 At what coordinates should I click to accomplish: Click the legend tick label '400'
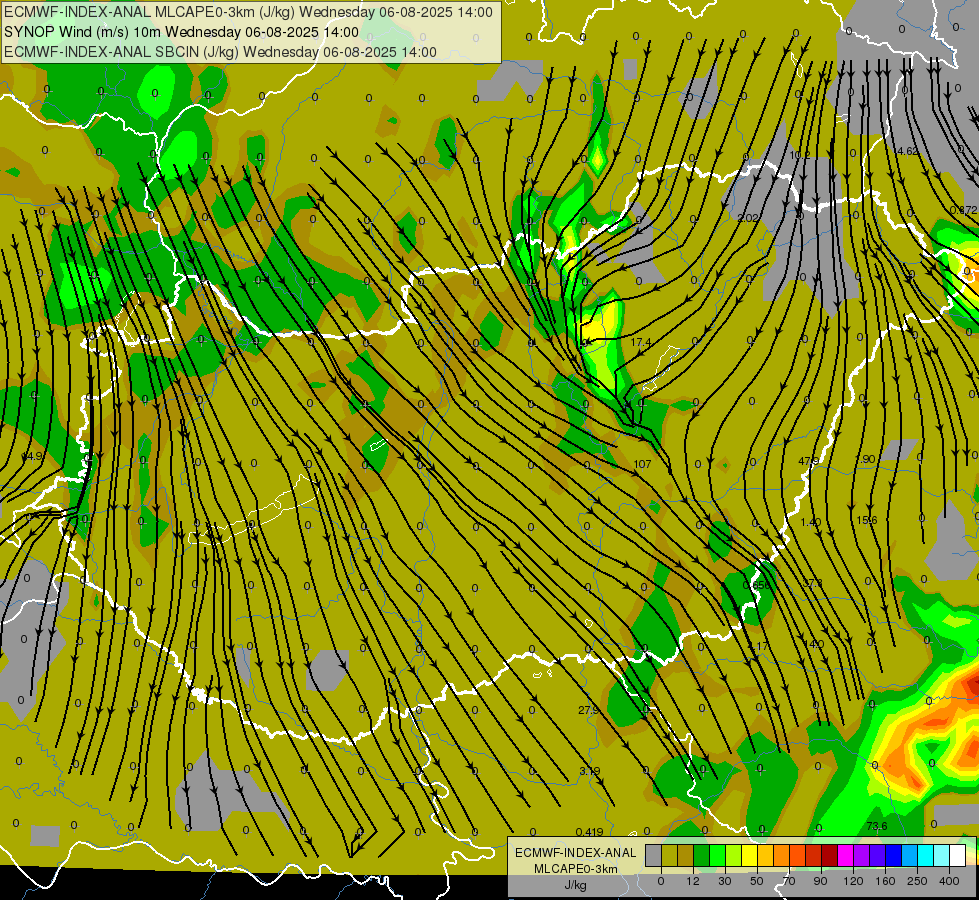949,881
